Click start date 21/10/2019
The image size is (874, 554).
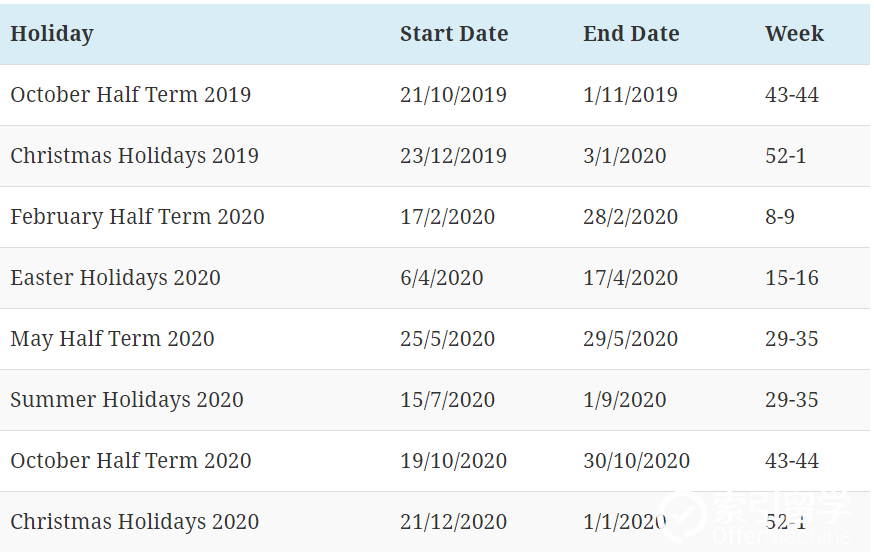453,95
